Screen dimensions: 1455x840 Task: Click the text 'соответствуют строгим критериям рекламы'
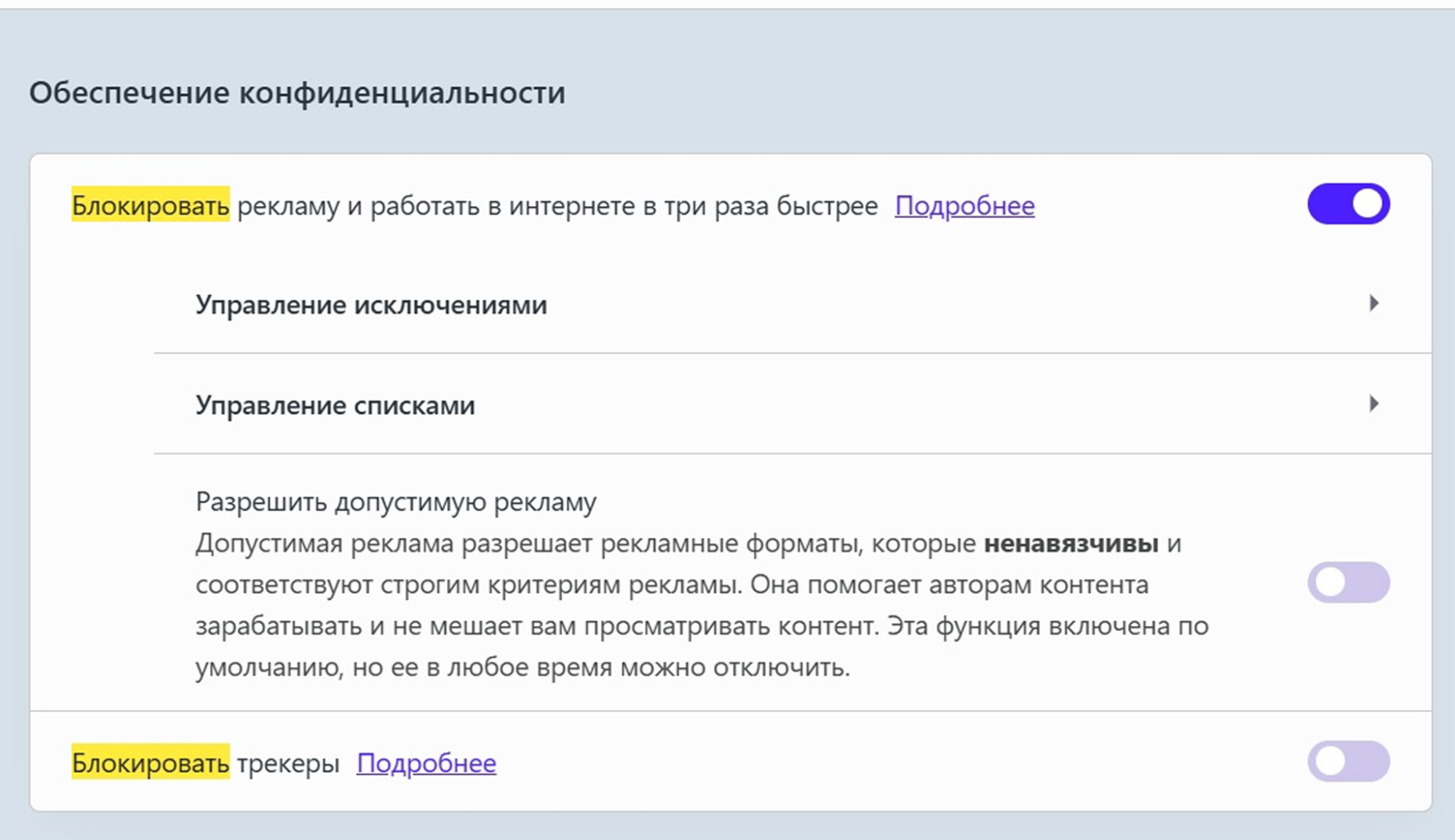point(468,585)
